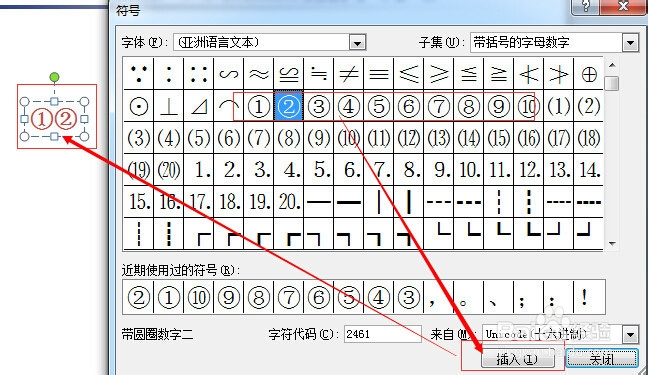The width and height of the screenshot is (648, 375).
Task: Click the 字符代码 character code field
Action: point(383,334)
